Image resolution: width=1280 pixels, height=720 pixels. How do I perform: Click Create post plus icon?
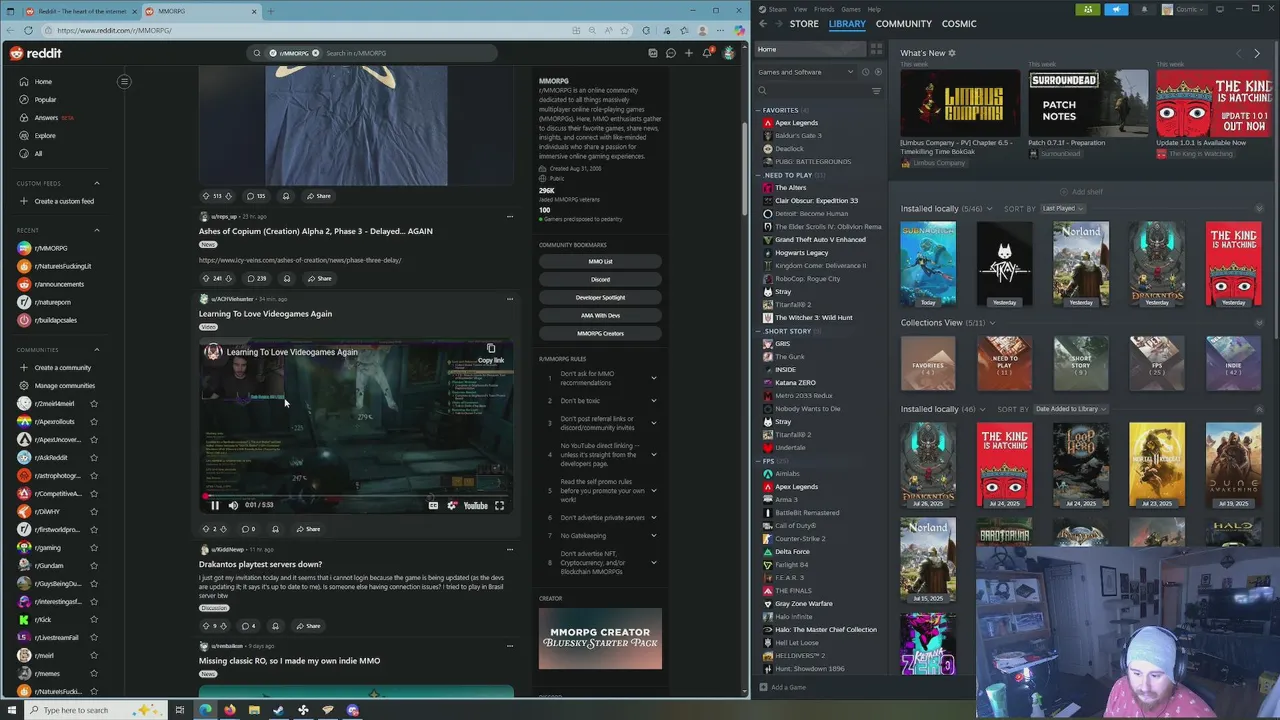(x=689, y=53)
